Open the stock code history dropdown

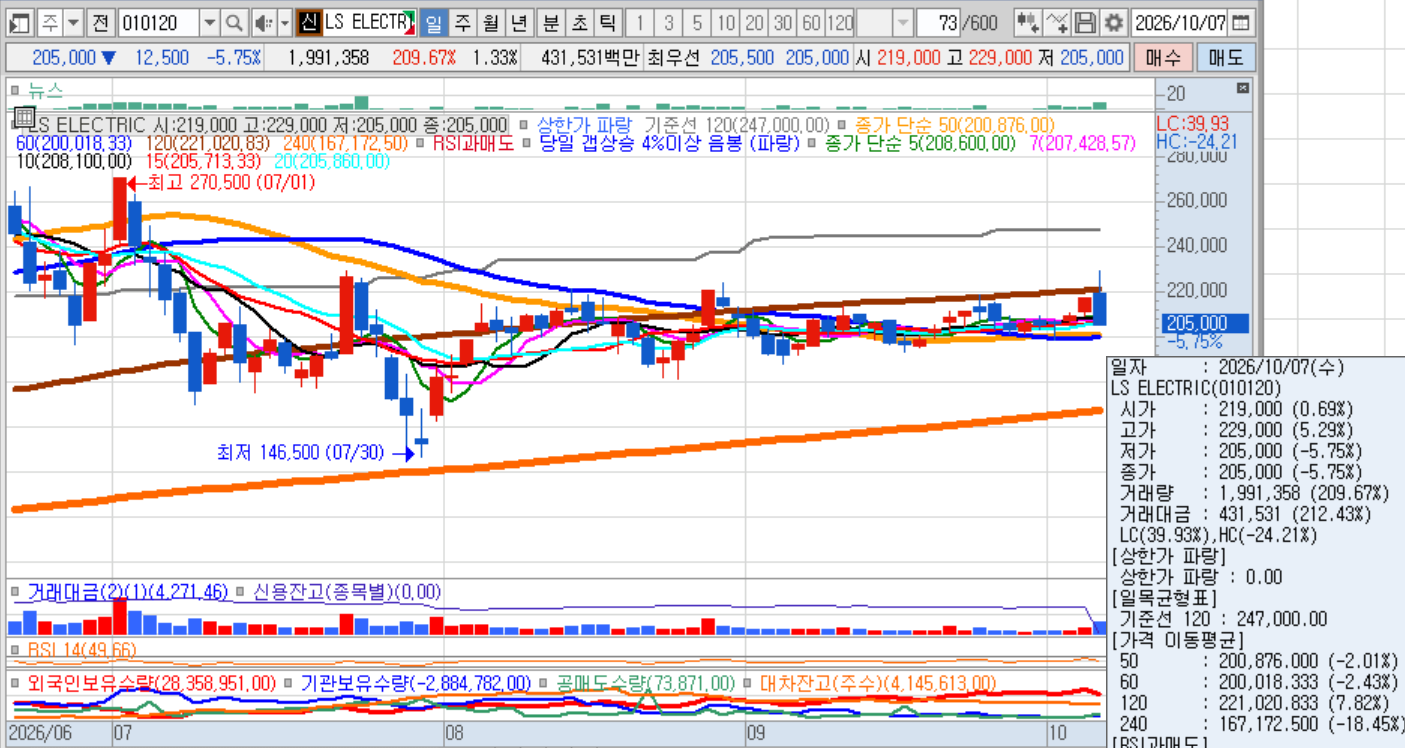point(209,22)
